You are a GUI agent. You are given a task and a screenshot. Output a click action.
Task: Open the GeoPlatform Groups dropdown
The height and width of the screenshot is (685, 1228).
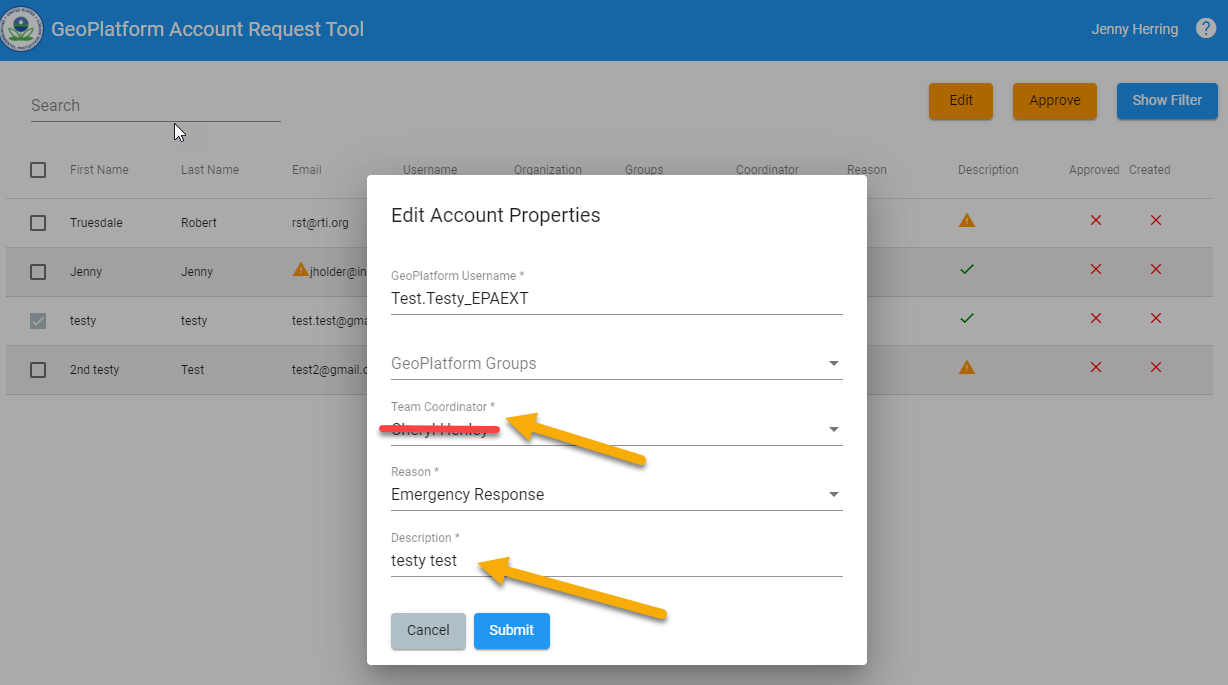pos(833,364)
